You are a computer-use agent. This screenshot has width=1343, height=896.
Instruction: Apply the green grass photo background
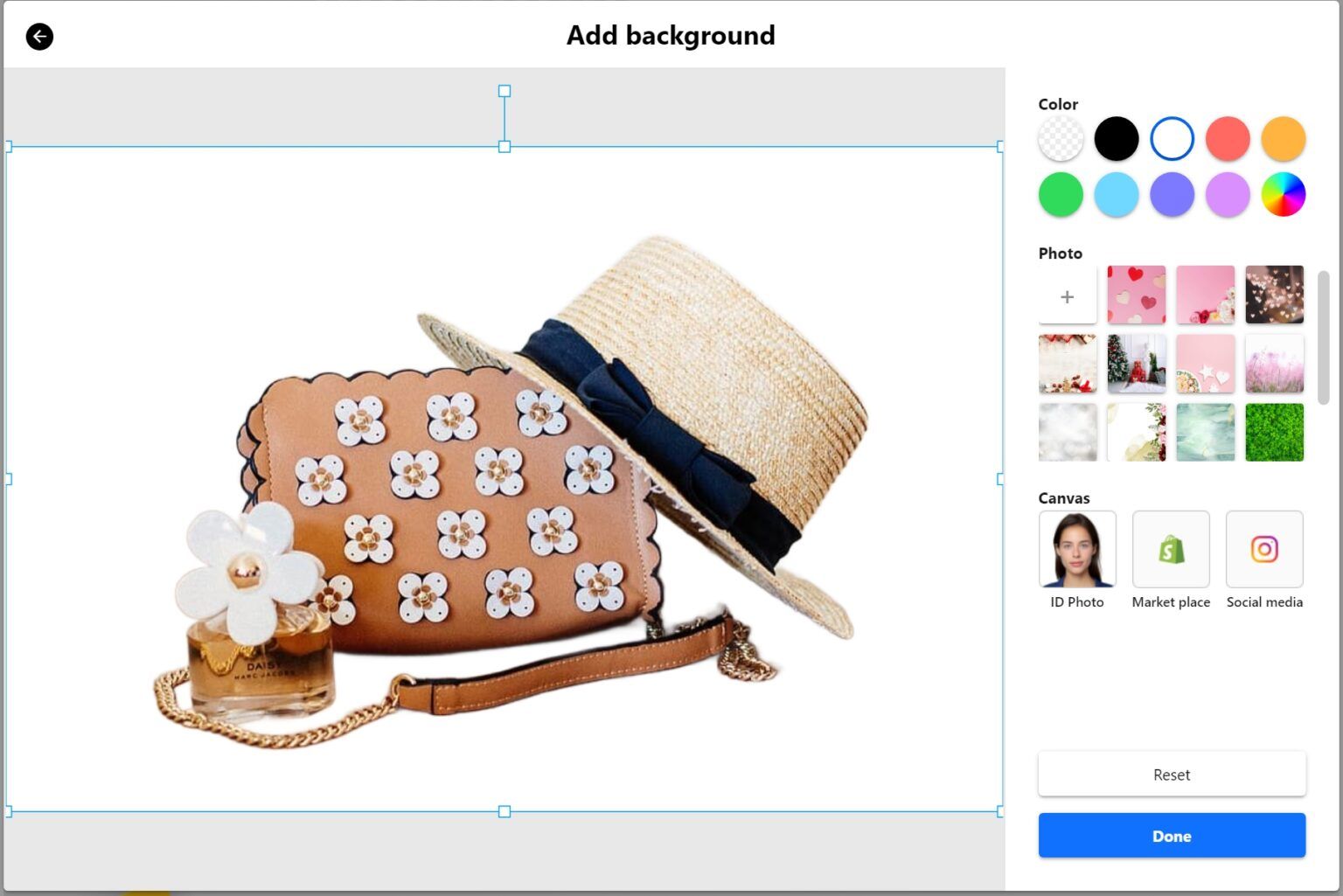[1274, 432]
